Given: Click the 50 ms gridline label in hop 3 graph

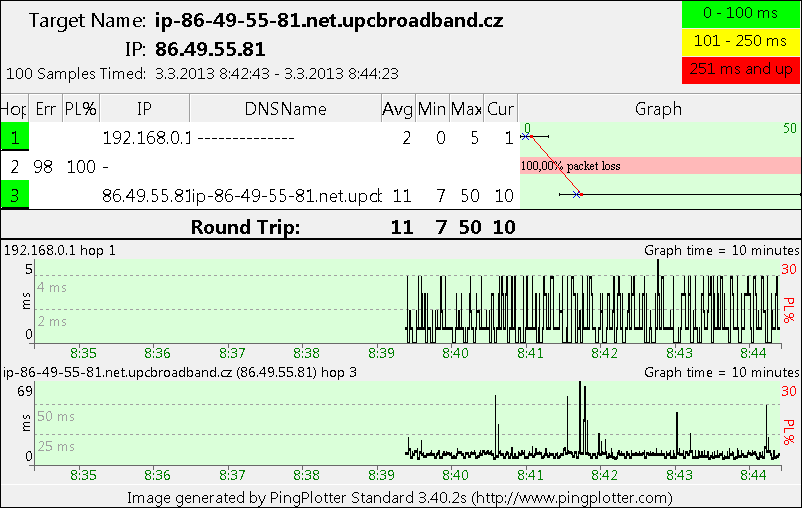Looking at the screenshot, I should coord(56,416).
